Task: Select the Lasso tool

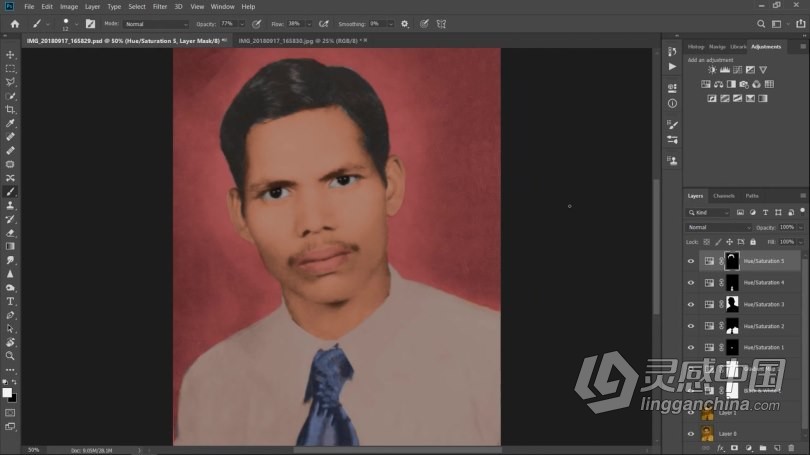Action: click(x=10, y=82)
